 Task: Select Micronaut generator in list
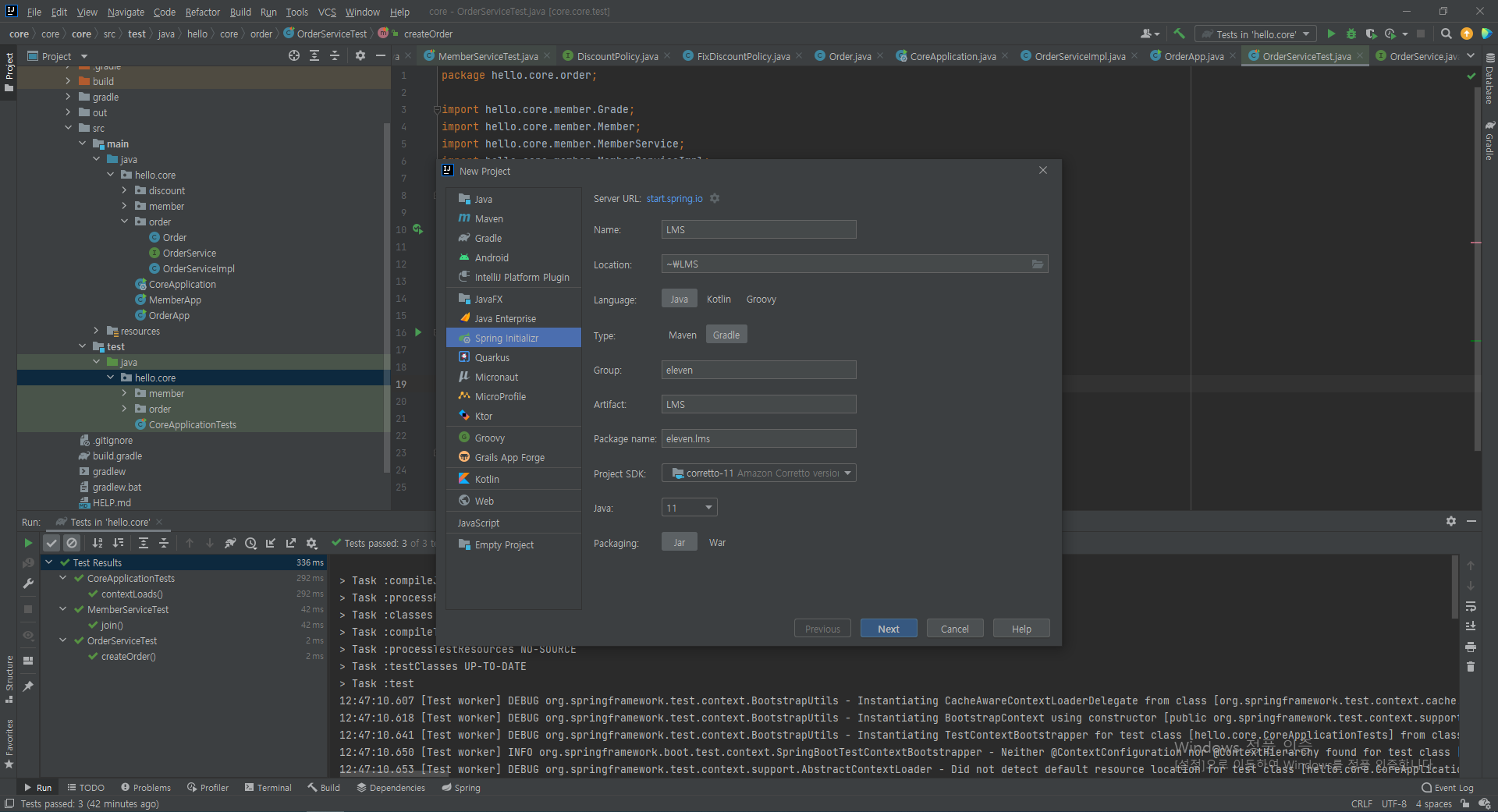(513, 377)
